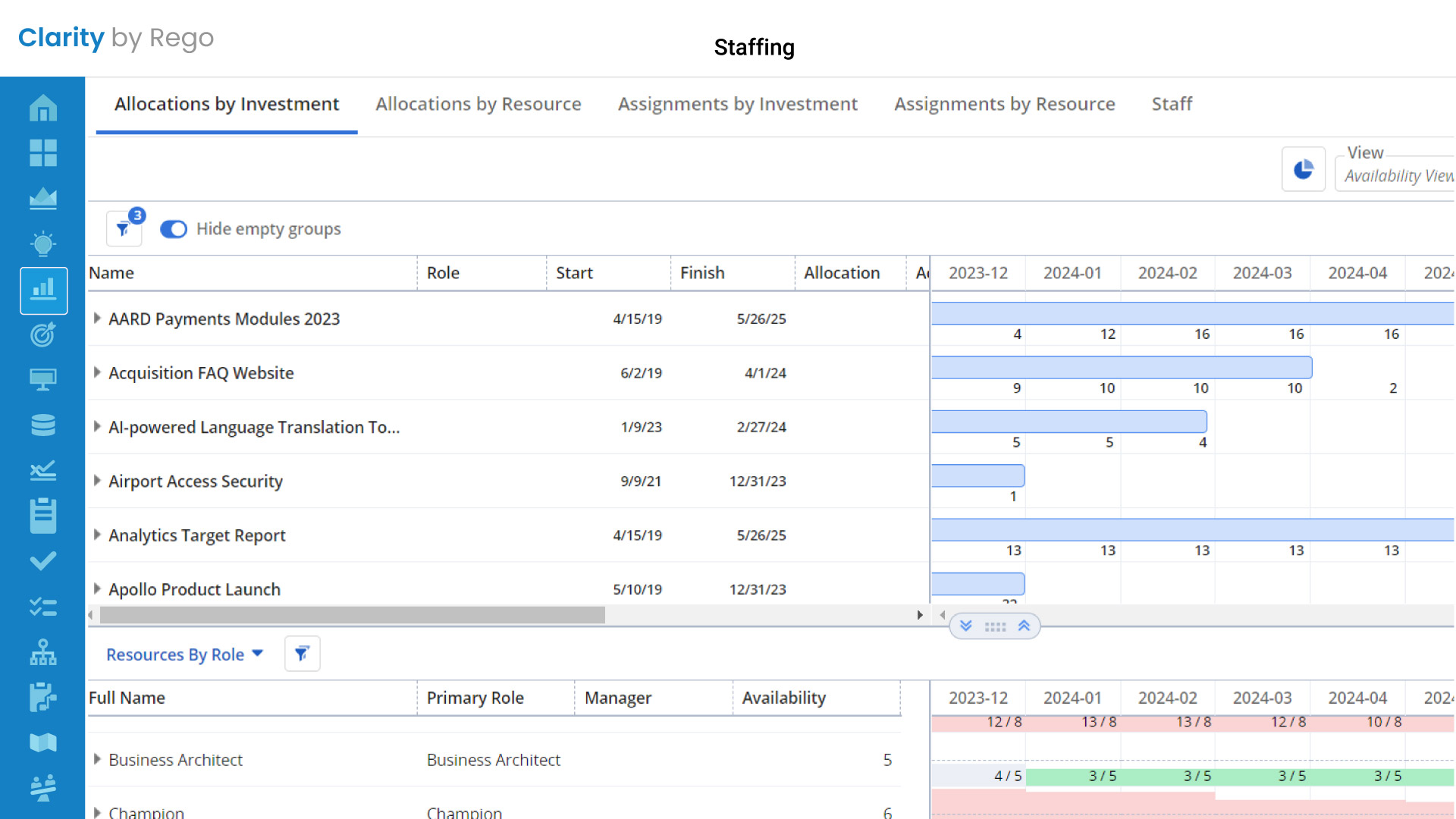Click the collapse-down double chevron on splitter

(966, 626)
